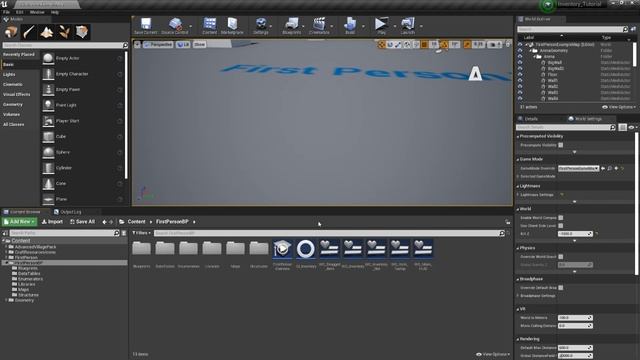Select the Sphere shape entry icon
Screen dimensions: 640x360
tap(48, 152)
